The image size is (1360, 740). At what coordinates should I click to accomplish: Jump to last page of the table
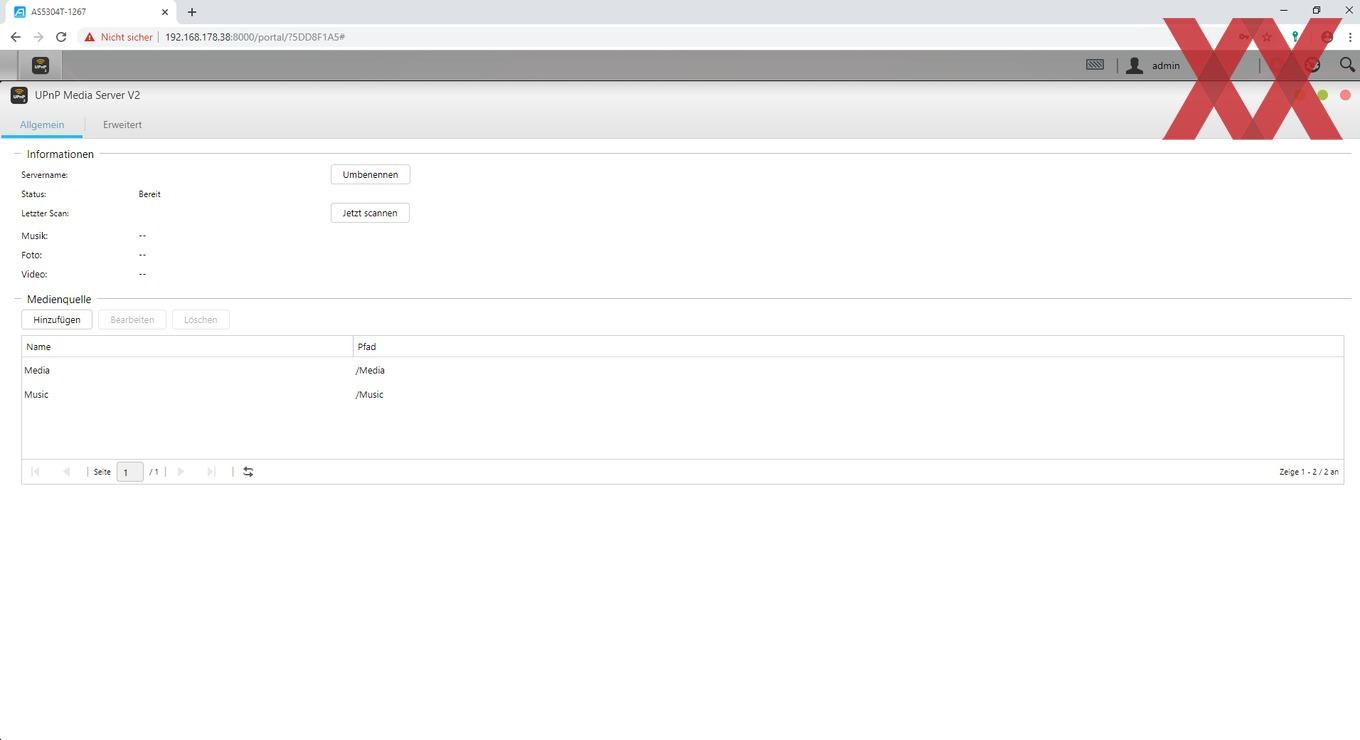tap(211, 472)
